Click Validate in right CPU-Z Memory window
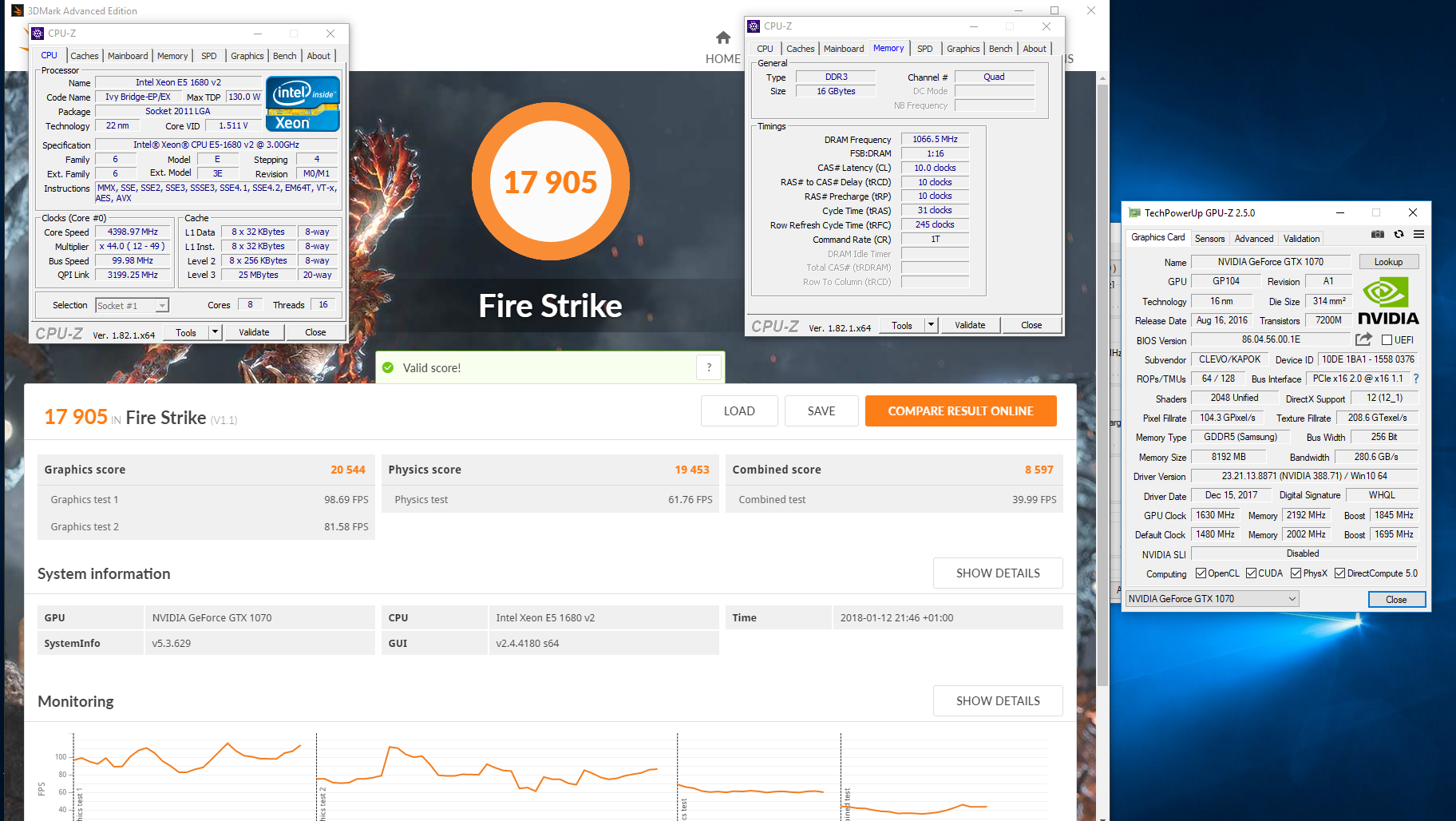Image resolution: width=1456 pixels, height=821 pixels. [970, 325]
